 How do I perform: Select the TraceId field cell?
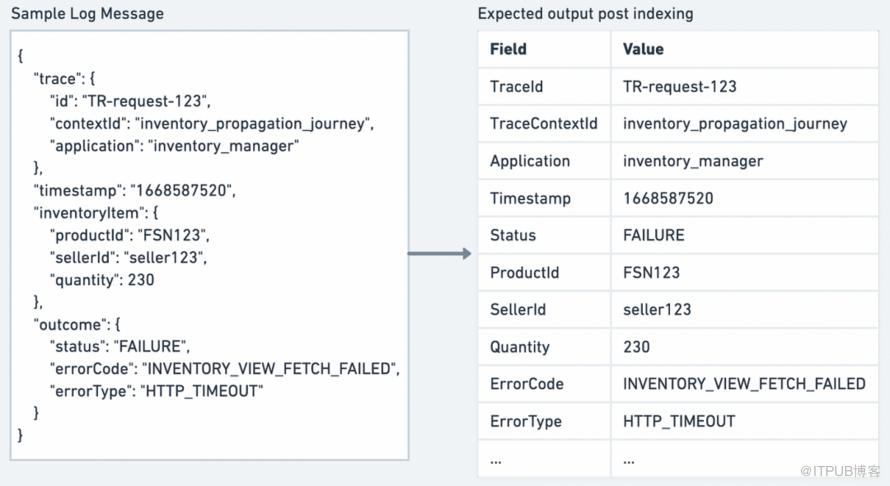pos(516,86)
